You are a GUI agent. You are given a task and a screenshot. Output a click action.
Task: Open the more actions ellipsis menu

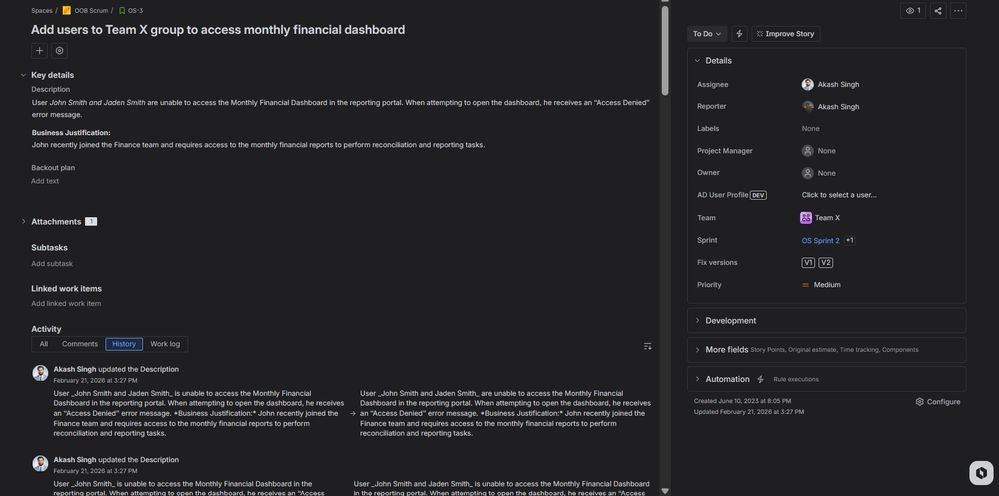pyautogui.click(x=958, y=11)
